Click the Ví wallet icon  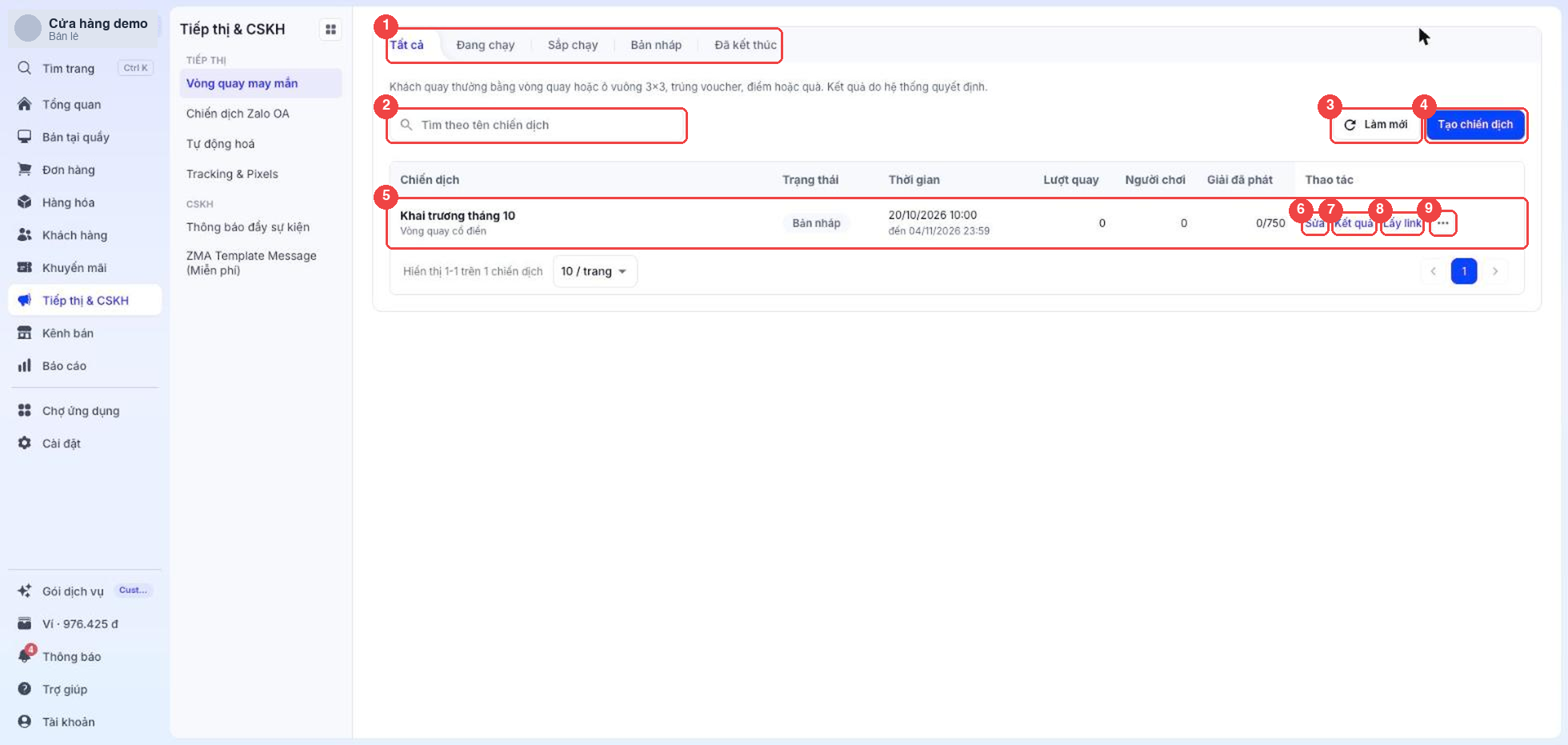pos(25,623)
